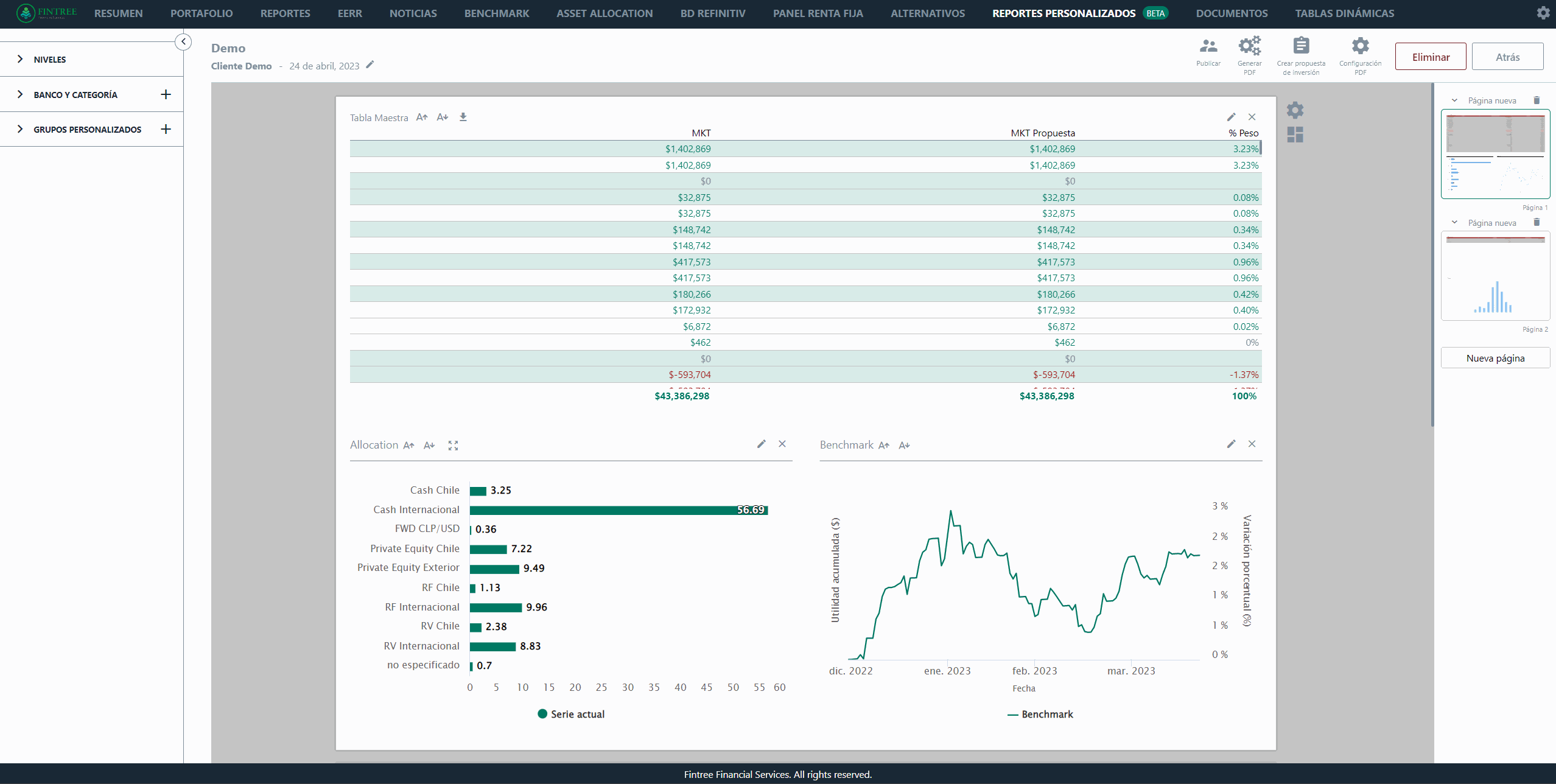
Task: Open Crear propuesta de inversión clipboard icon
Action: coord(1301,46)
